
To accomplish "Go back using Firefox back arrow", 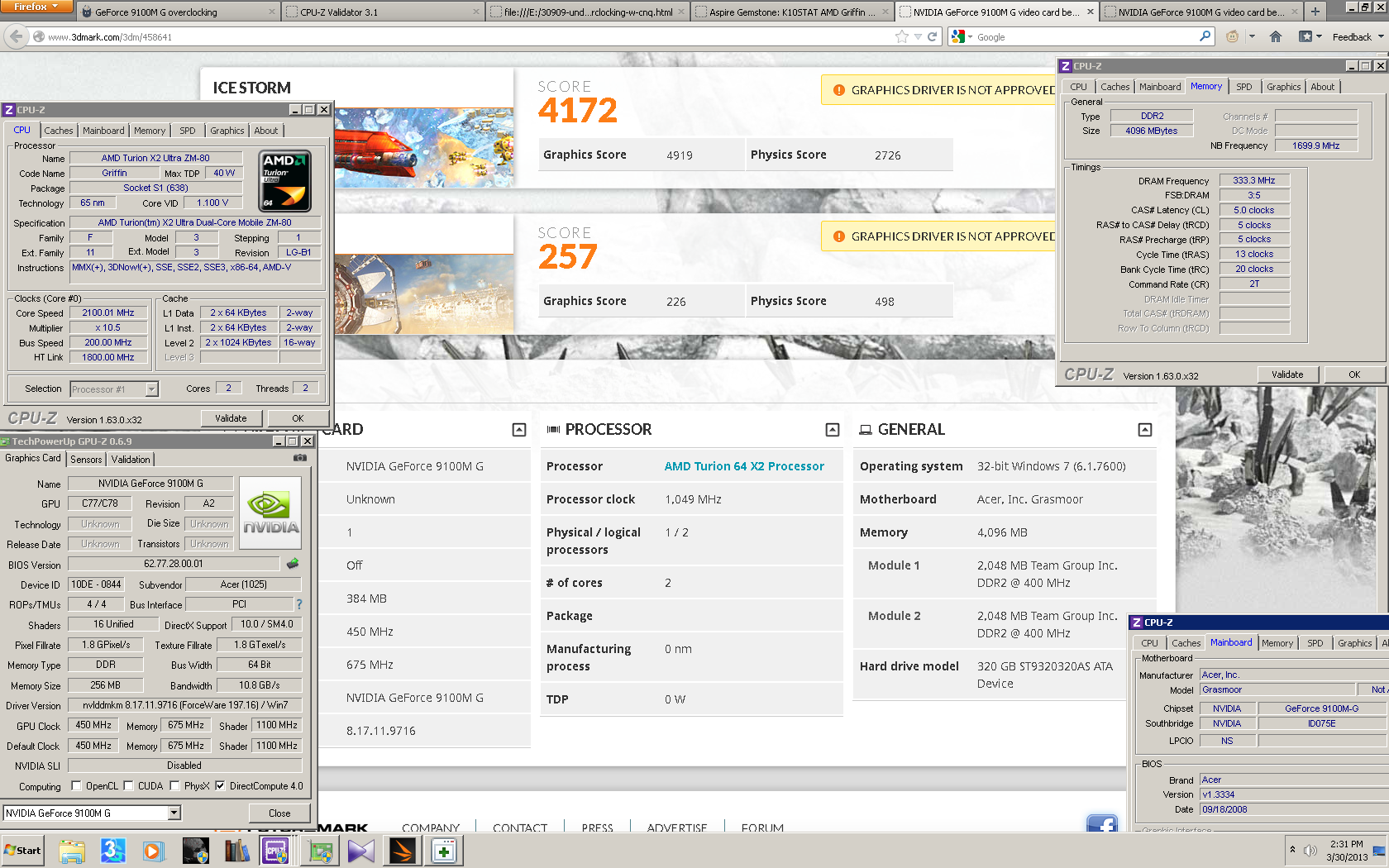I will 16,36.
